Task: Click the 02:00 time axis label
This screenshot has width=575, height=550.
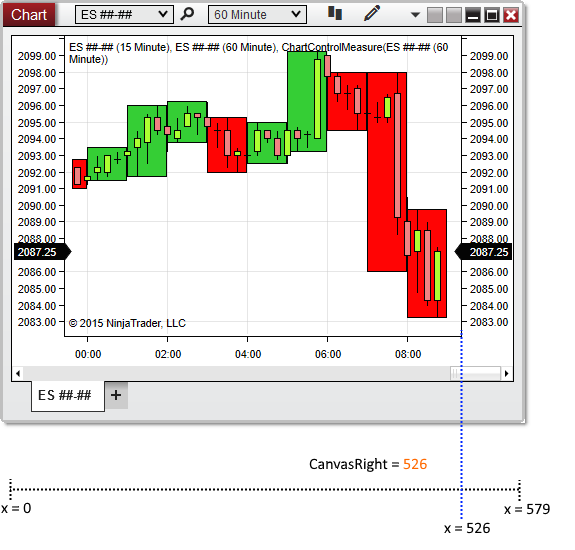Action: 168,354
